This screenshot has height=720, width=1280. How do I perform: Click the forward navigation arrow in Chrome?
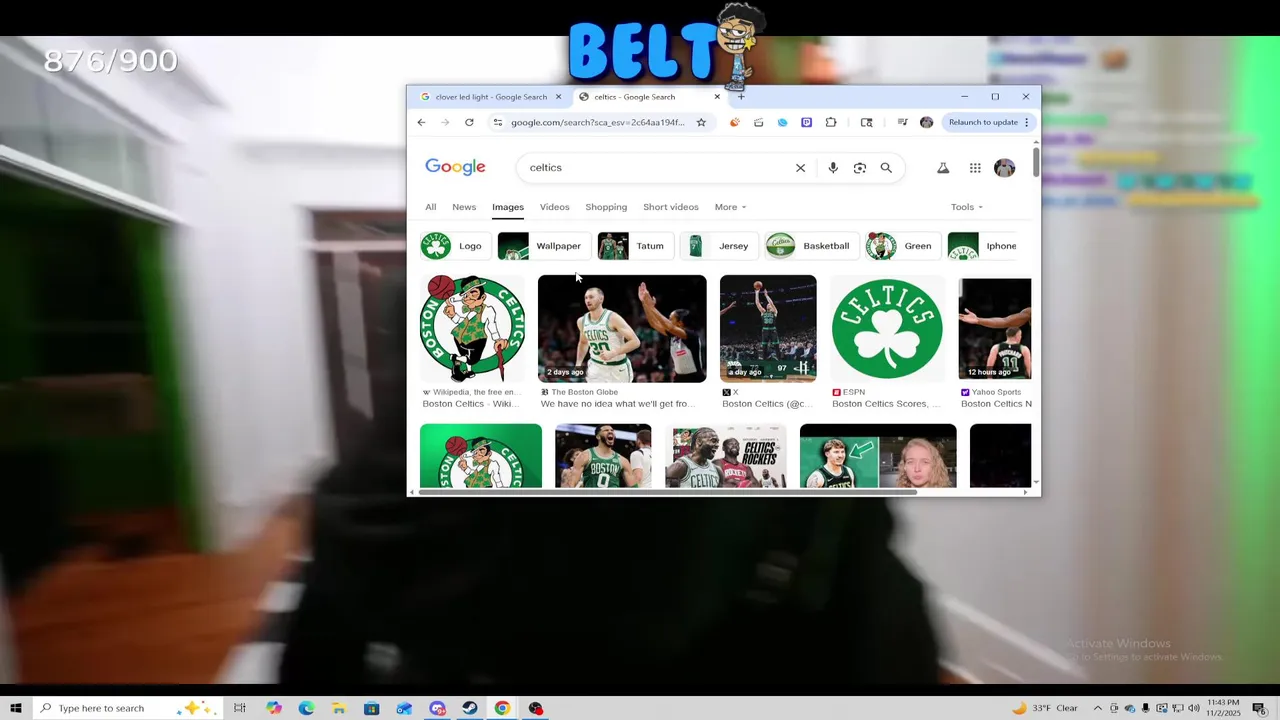[445, 122]
